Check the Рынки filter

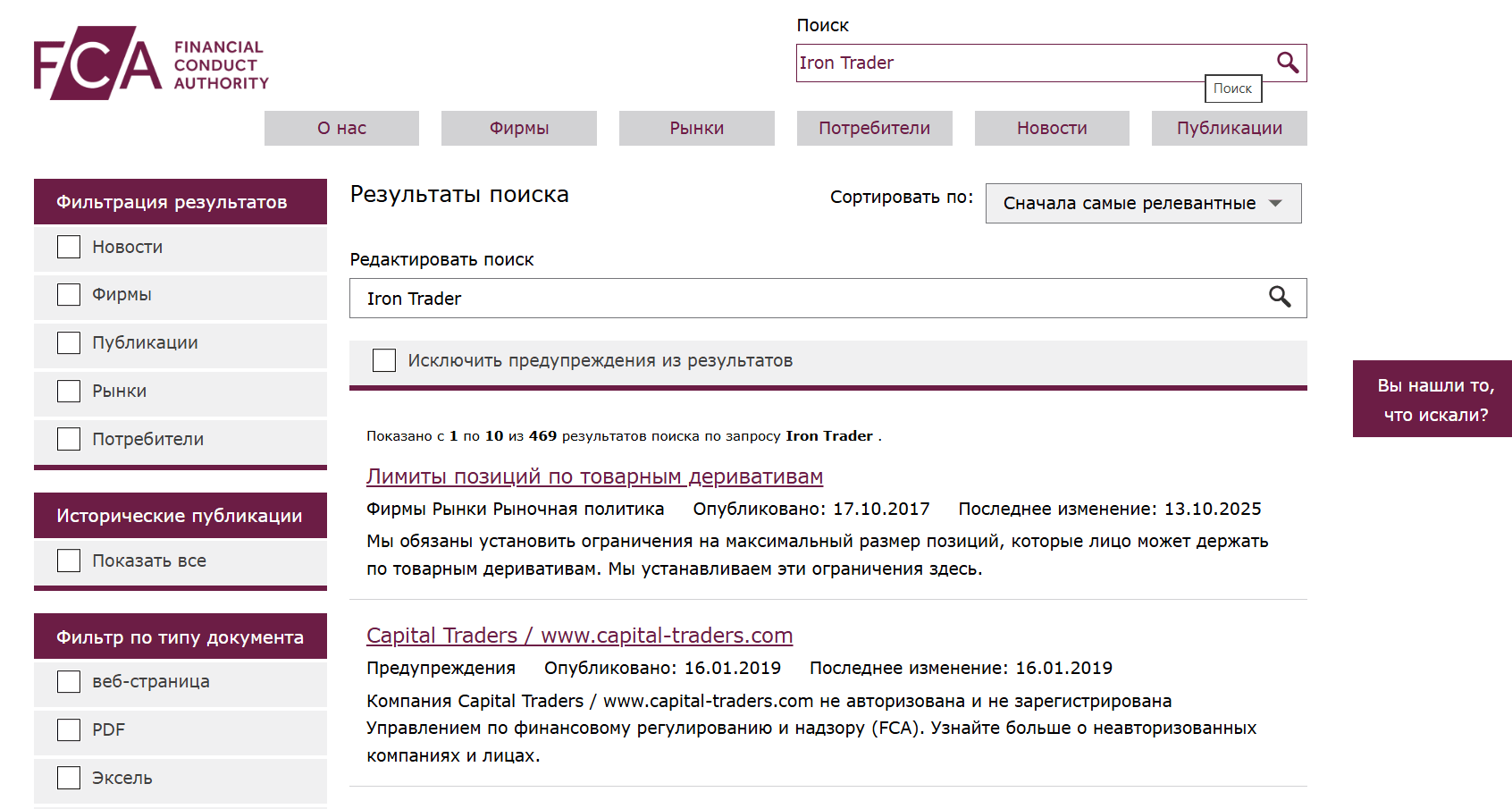pos(69,391)
